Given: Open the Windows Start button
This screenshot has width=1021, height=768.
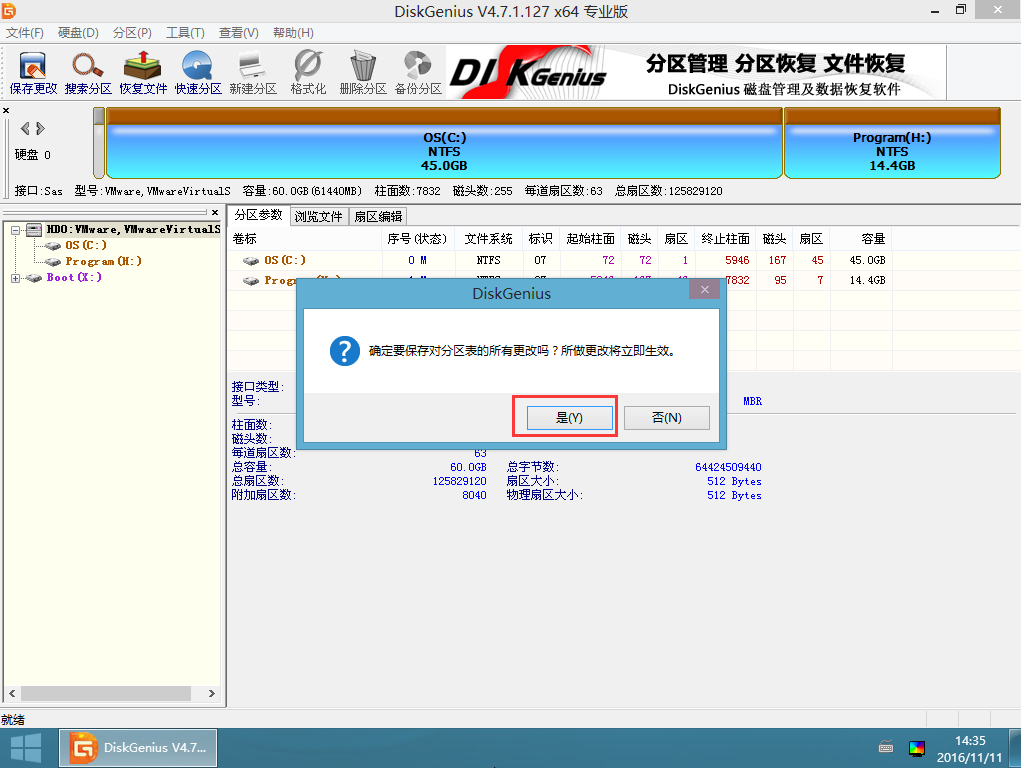Looking at the screenshot, I should [26, 748].
